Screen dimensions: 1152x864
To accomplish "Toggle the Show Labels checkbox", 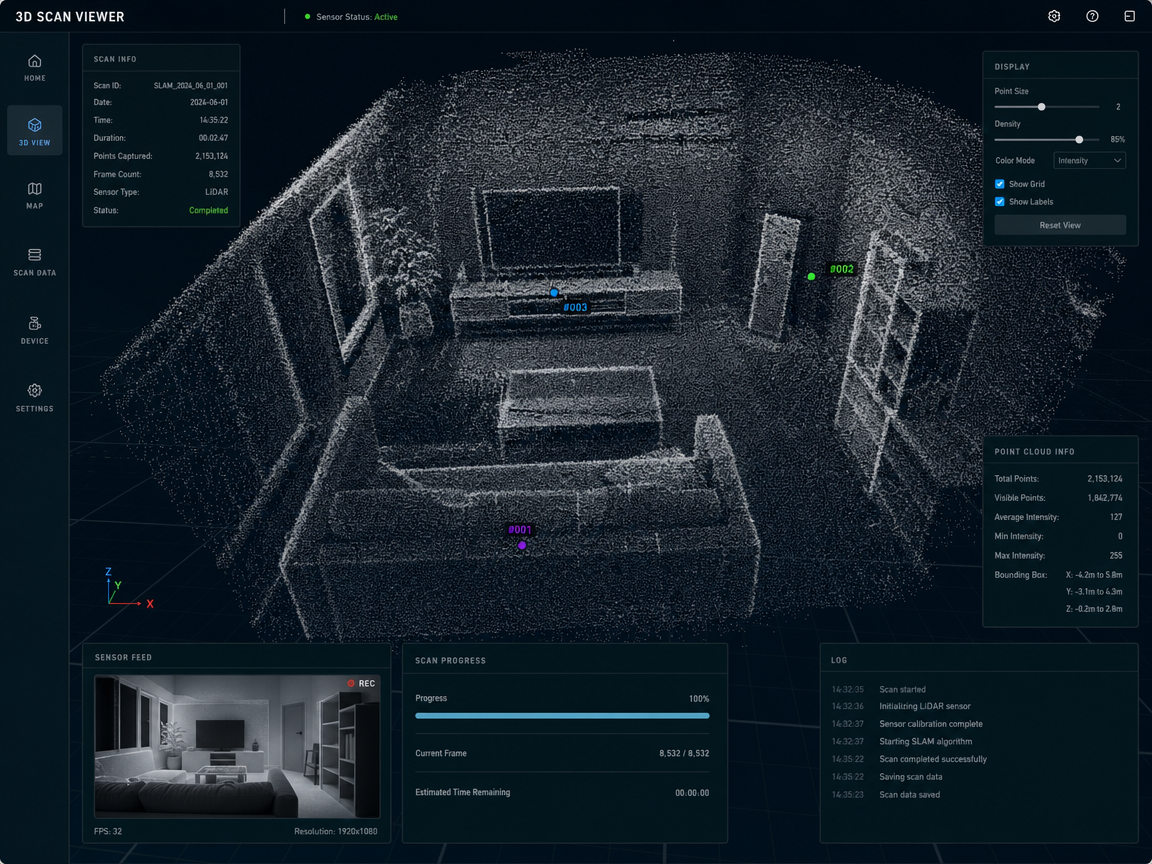I will tap(999, 201).
